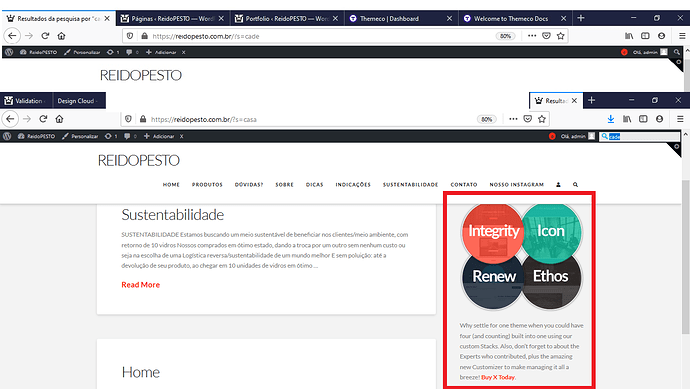Image resolution: width=690 pixels, height=389 pixels.
Task: Toggle the sidebar in the front browser window
Action: (x=643, y=119)
